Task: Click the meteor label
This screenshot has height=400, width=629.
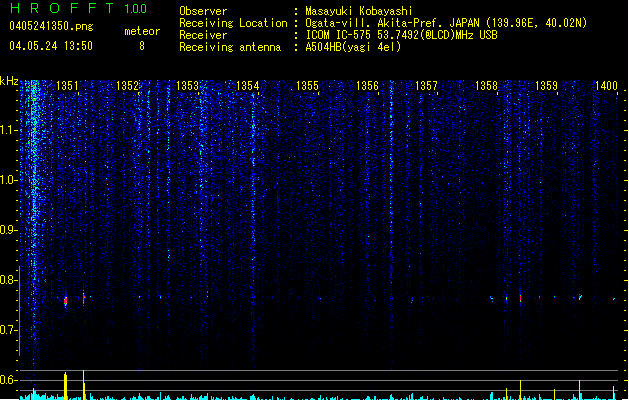Action: pos(142,31)
